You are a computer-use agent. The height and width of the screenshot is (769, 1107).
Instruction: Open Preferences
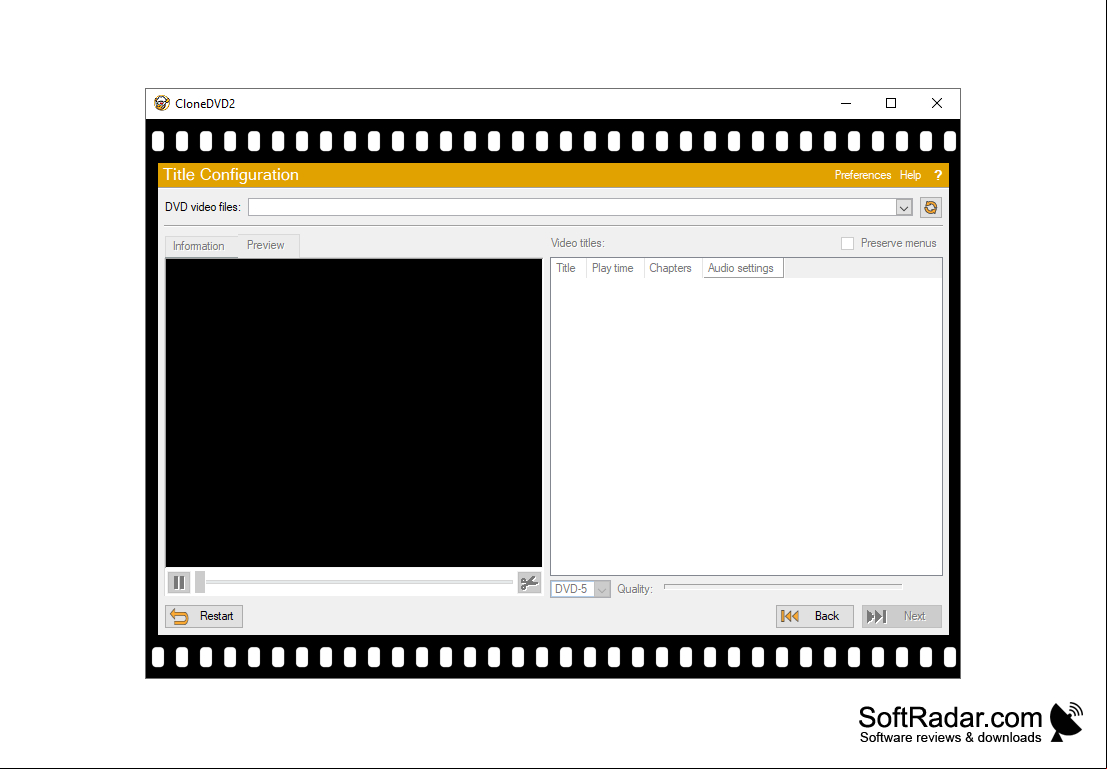tap(863, 175)
